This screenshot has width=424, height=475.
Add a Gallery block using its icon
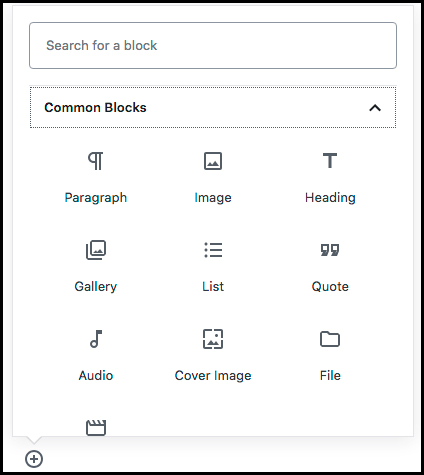point(96,250)
